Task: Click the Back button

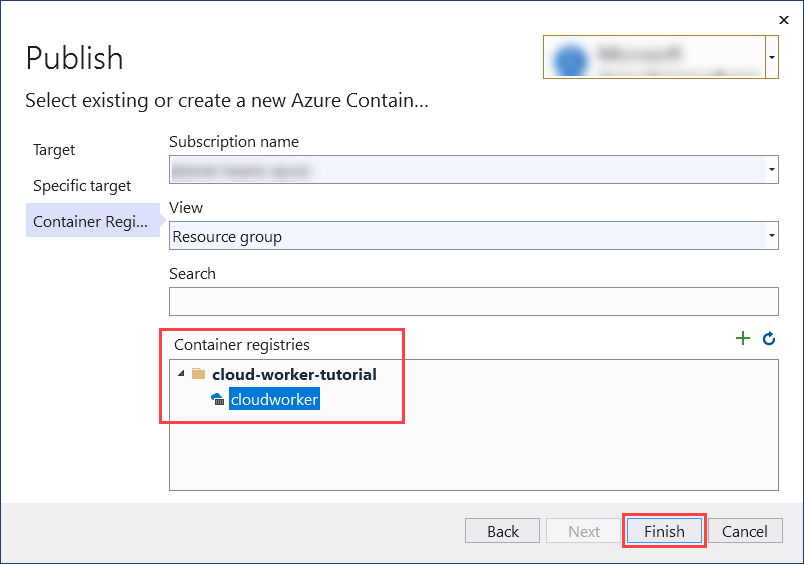Action: pyautogui.click(x=503, y=531)
